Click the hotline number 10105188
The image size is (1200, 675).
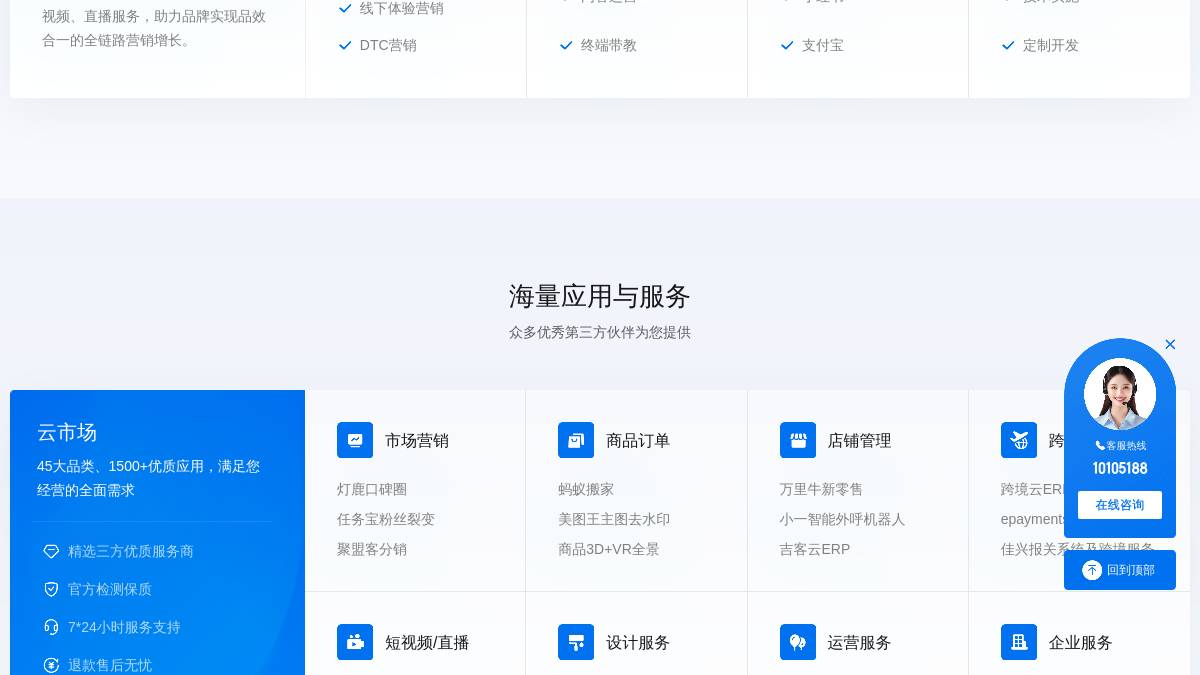tap(1120, 468)
